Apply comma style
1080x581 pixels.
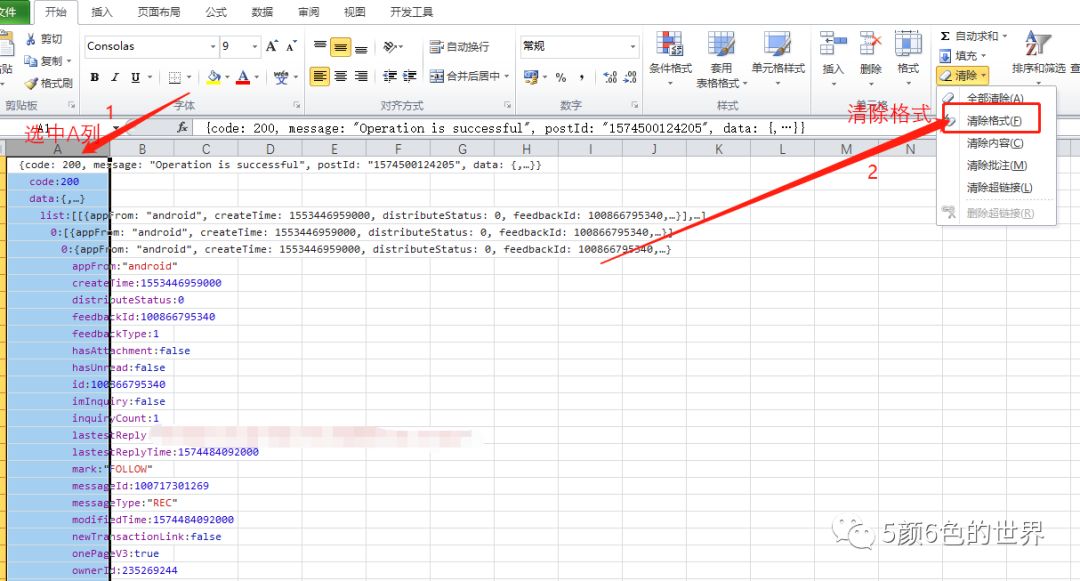click(582, 77)
